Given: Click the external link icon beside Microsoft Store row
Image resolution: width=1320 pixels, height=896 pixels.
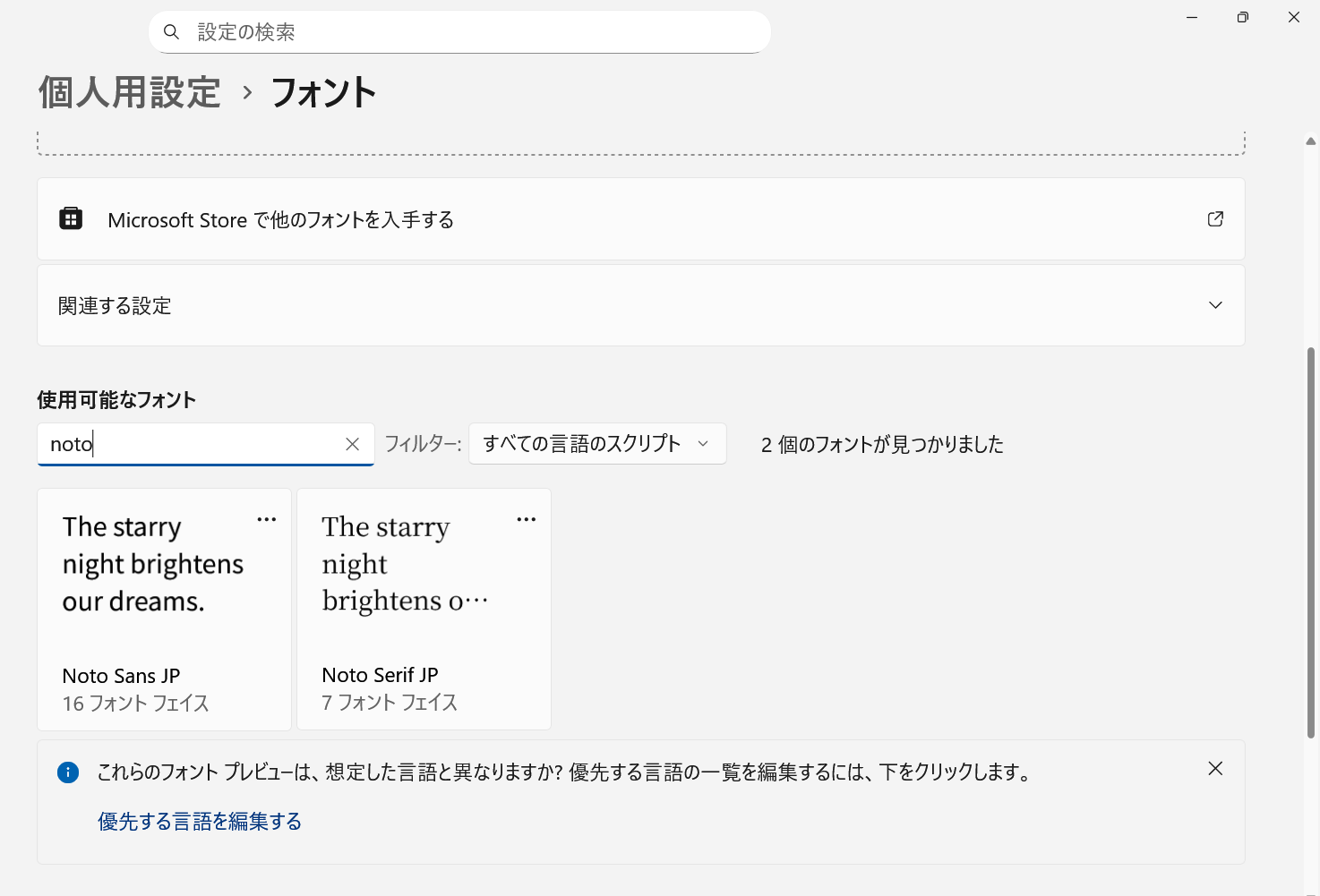Looking at the screenshot, I should [1214, 218].
